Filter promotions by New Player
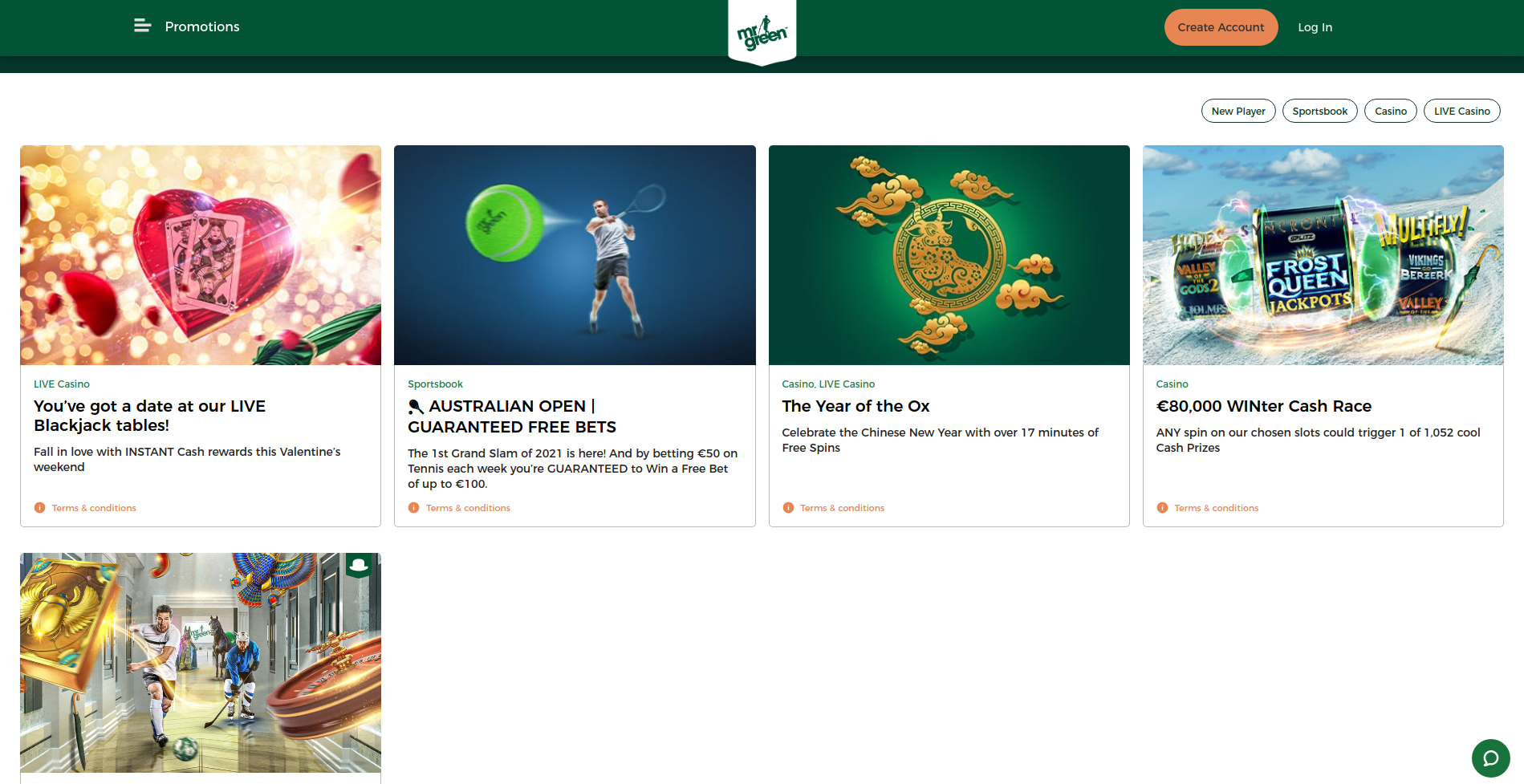Viewport: 1524px width, 784px height. pyautogui.click(x=1238, y=111)
